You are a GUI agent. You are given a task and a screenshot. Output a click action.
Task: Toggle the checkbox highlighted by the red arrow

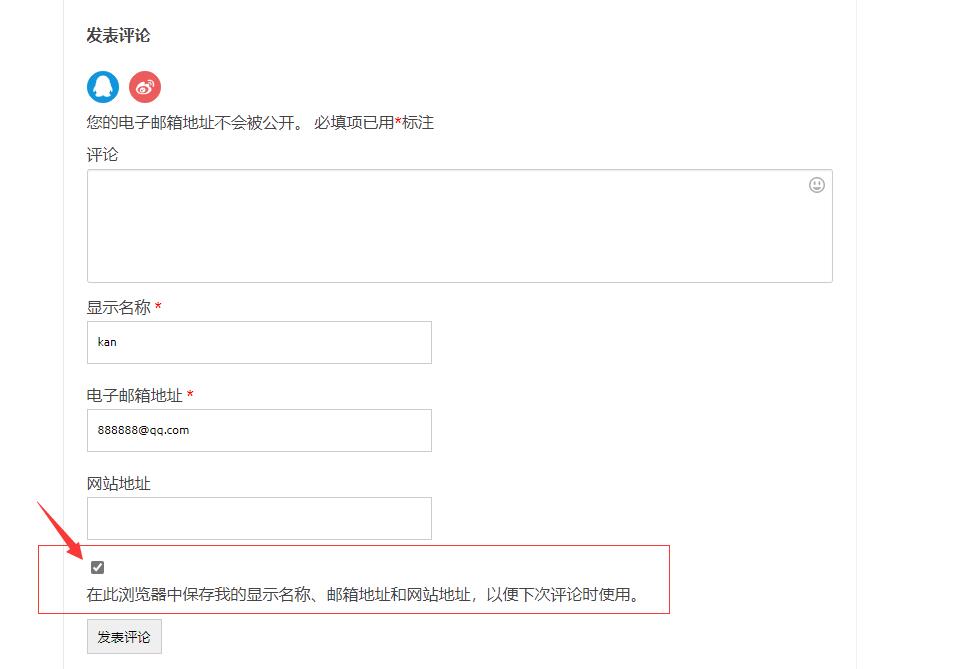[97, 567]
